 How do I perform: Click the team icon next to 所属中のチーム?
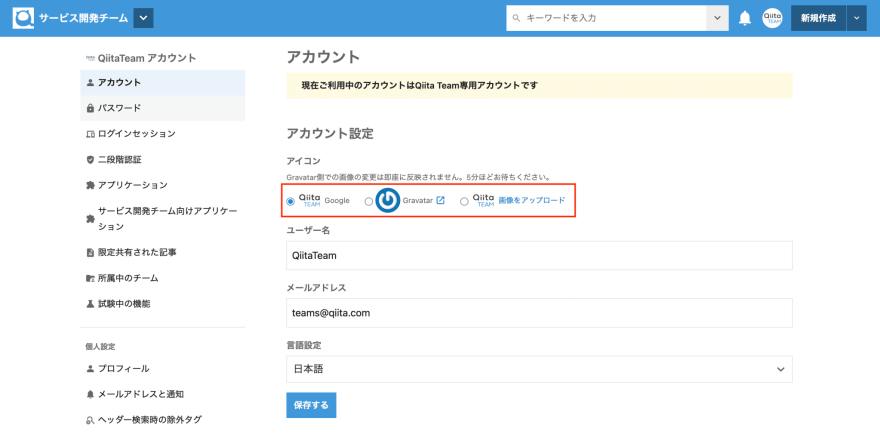point(90,278)
